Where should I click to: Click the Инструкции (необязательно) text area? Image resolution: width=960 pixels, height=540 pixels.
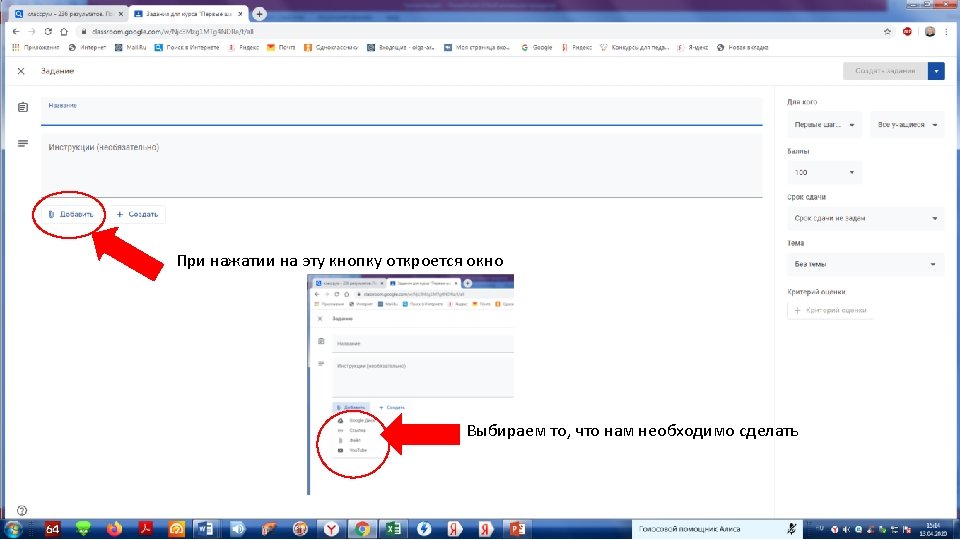[x=402, y=165]
